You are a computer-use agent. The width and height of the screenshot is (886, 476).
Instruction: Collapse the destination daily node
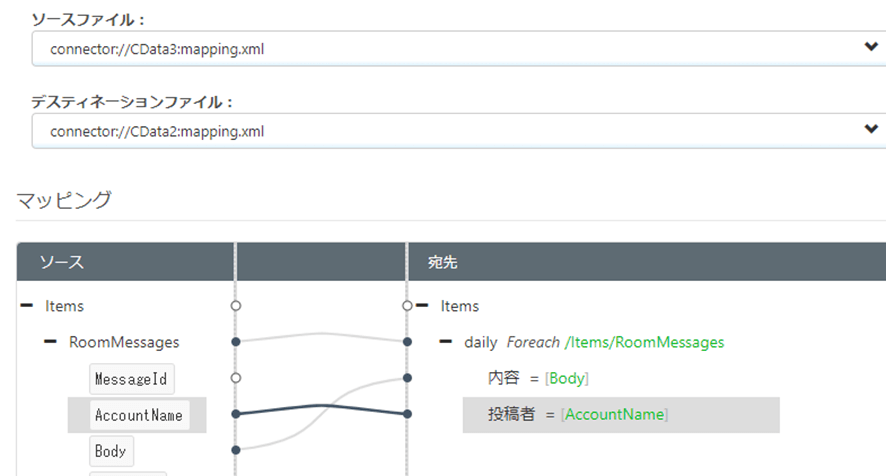[x=447, y=342]
